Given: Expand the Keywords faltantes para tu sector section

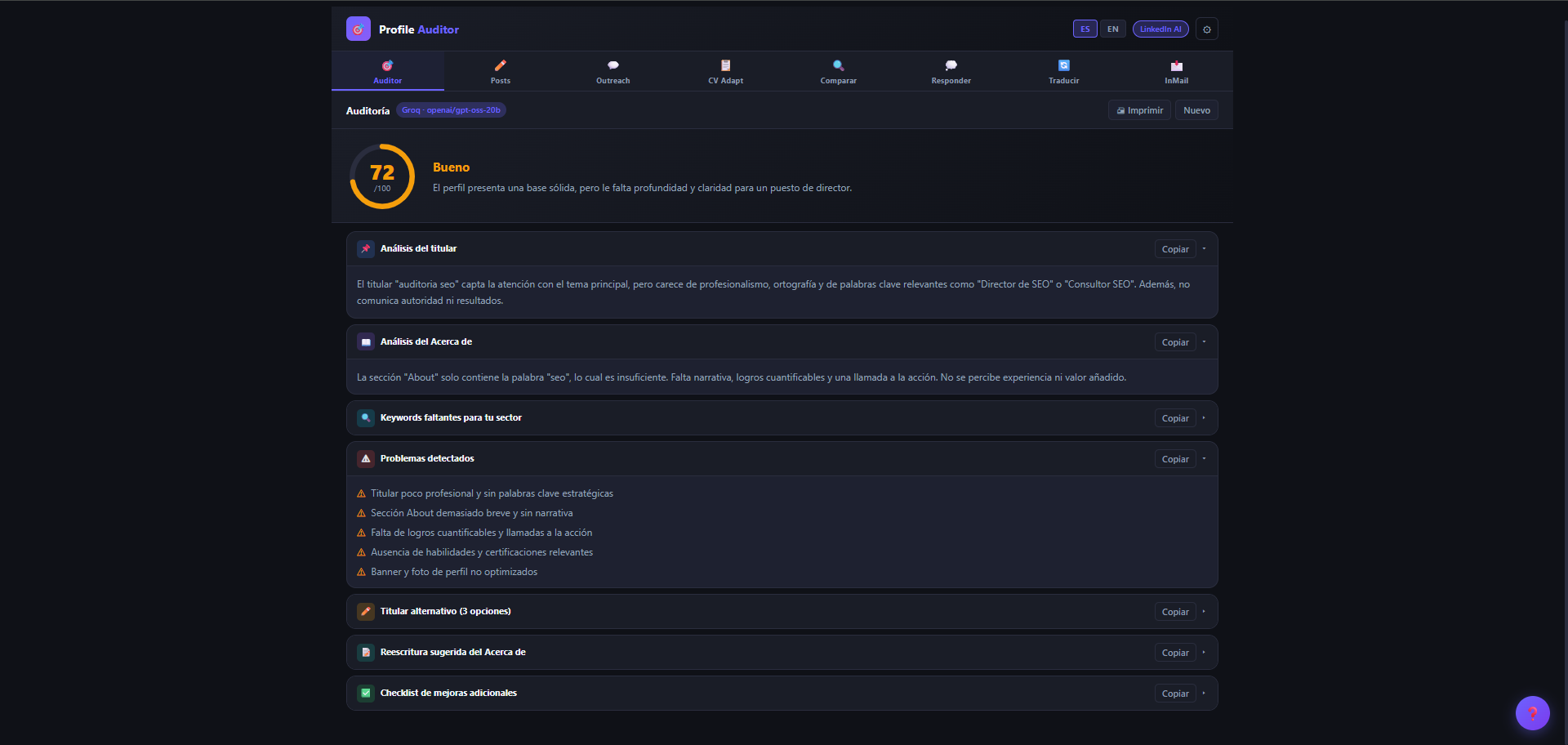Looking at the screenshot, I should pos(1205,418).
